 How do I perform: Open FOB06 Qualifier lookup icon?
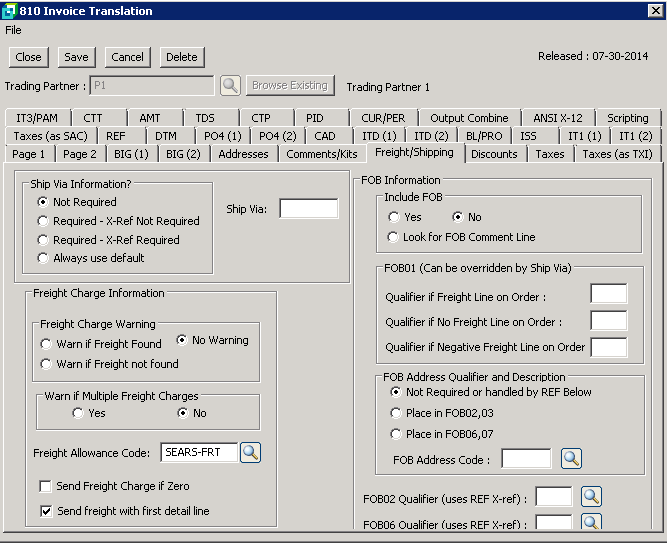[x=591, y=523]
